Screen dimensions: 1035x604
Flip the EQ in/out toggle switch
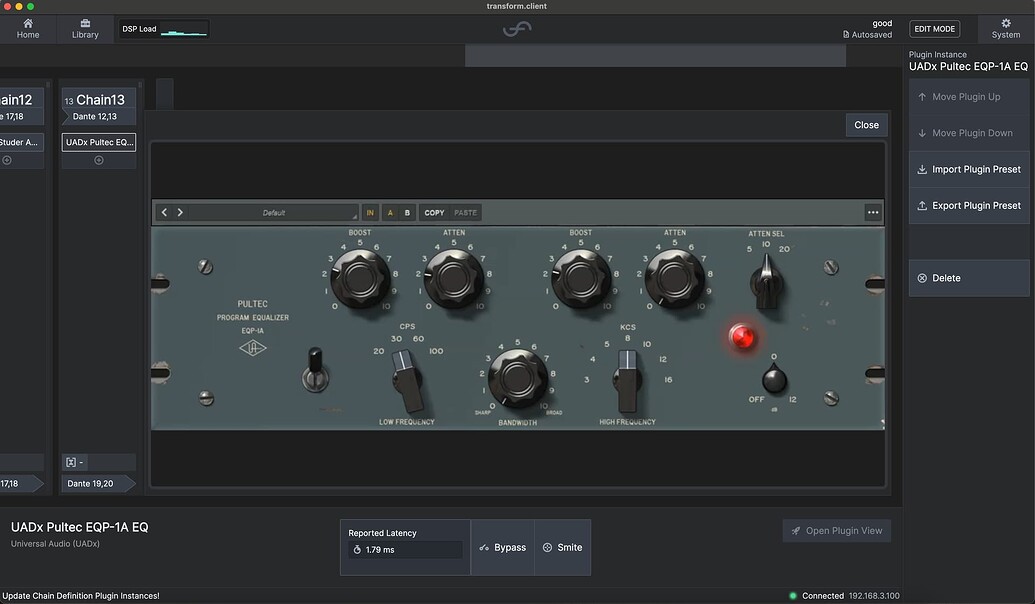pyautogui.click(x=316, y=370)
